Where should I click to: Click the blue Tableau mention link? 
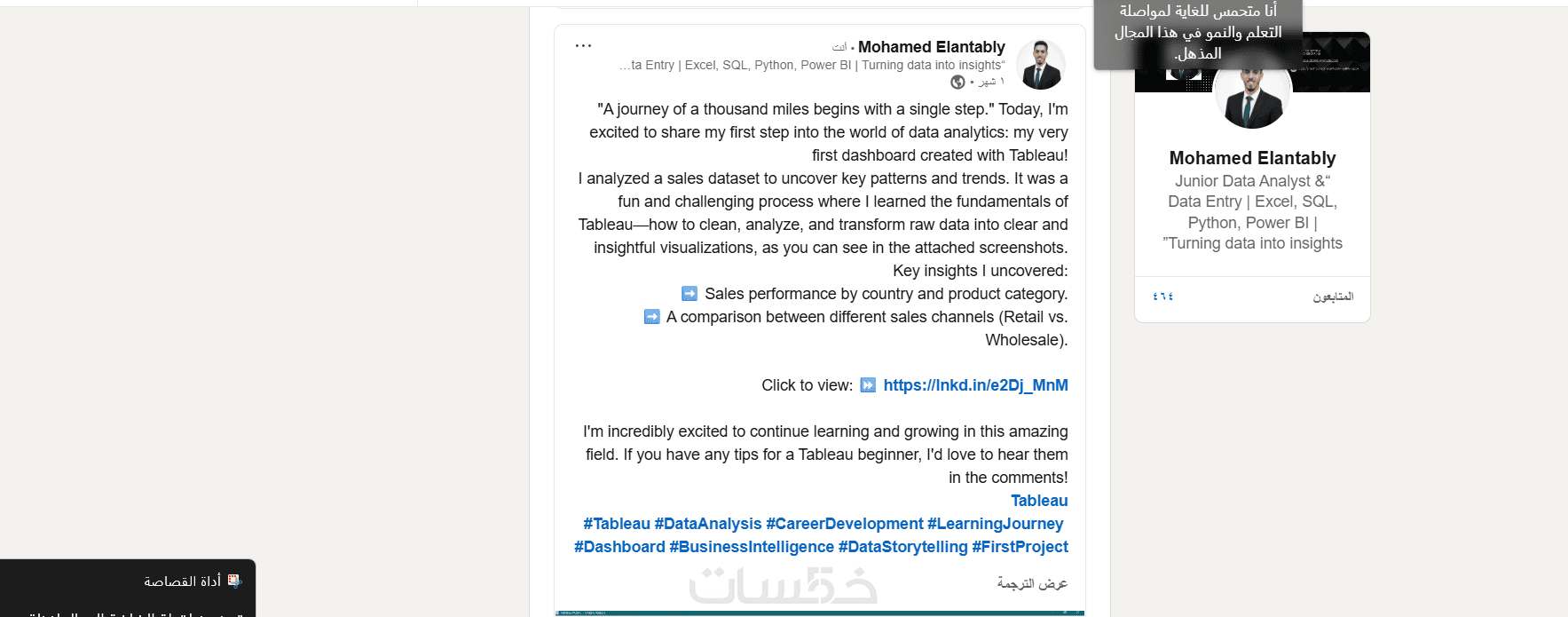(1039, 501)
